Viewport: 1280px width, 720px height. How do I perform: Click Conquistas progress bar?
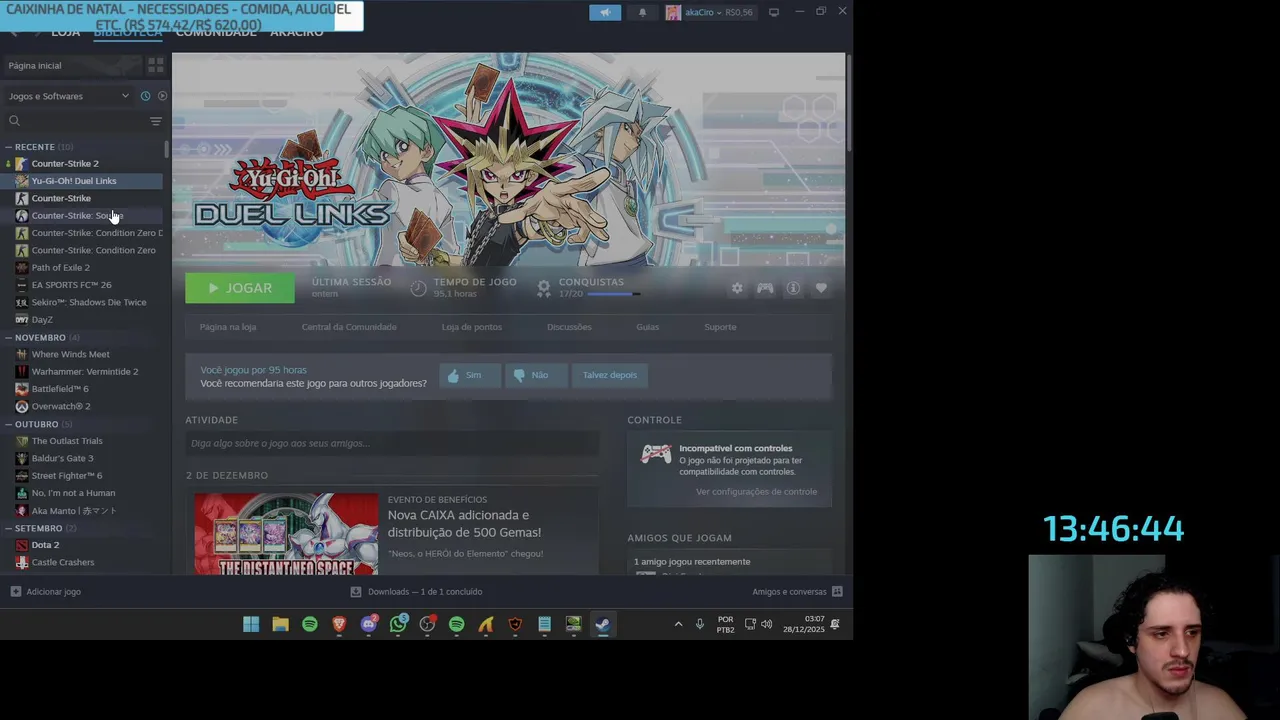614,294
